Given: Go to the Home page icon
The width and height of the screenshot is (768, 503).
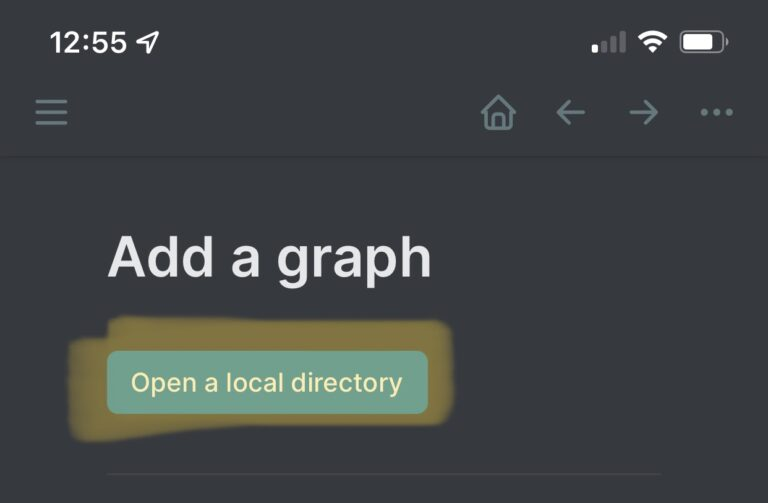Looking at the screenshot, I should 498,112.
